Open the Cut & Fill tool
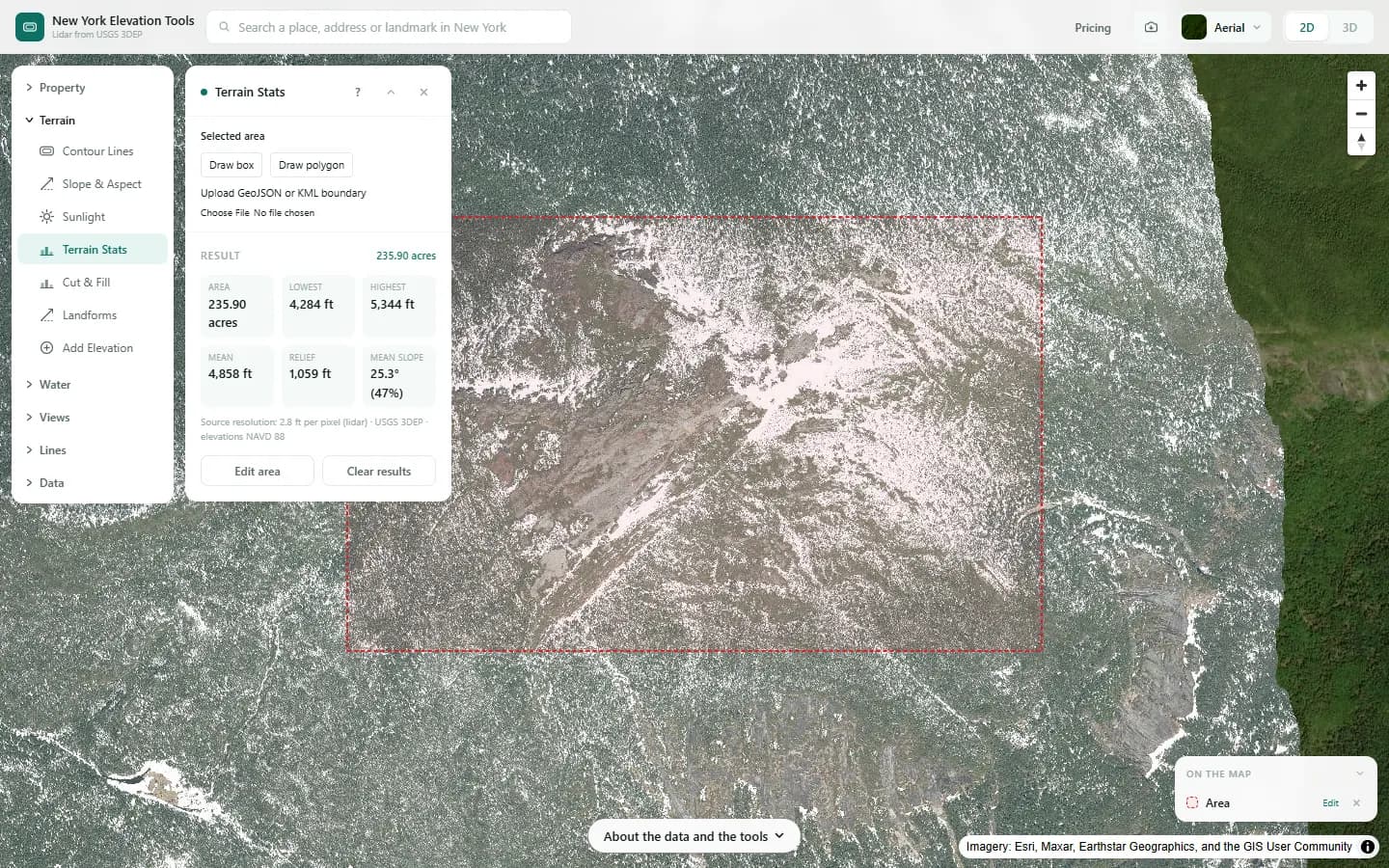The height and width of the screenshot is (868, 1389). tap(93, 283)
